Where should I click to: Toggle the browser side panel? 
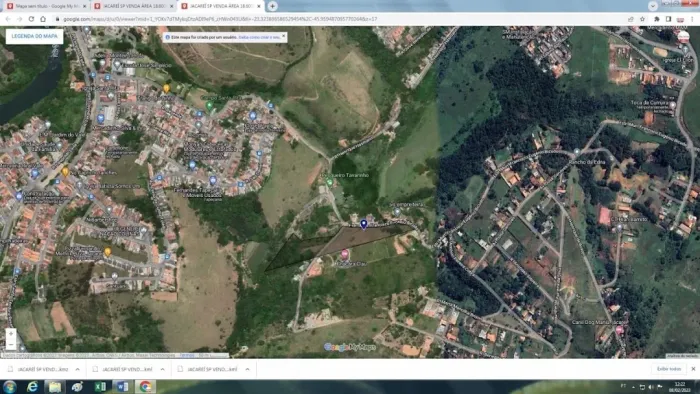pyautogui.click(x=668, y=19)
